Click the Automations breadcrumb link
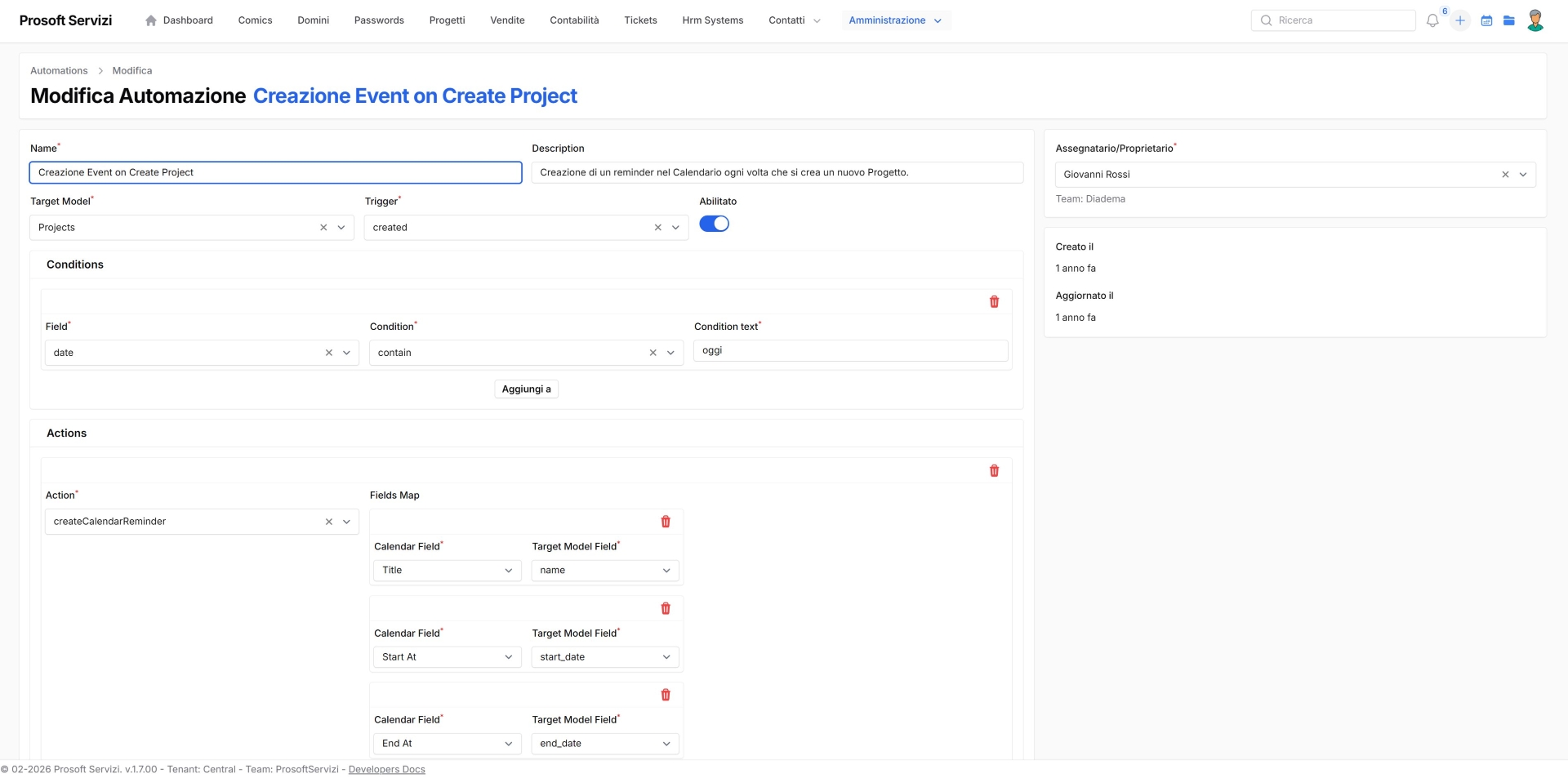The width and height of the screenshot is (1568, 778). tap(59, 71)
